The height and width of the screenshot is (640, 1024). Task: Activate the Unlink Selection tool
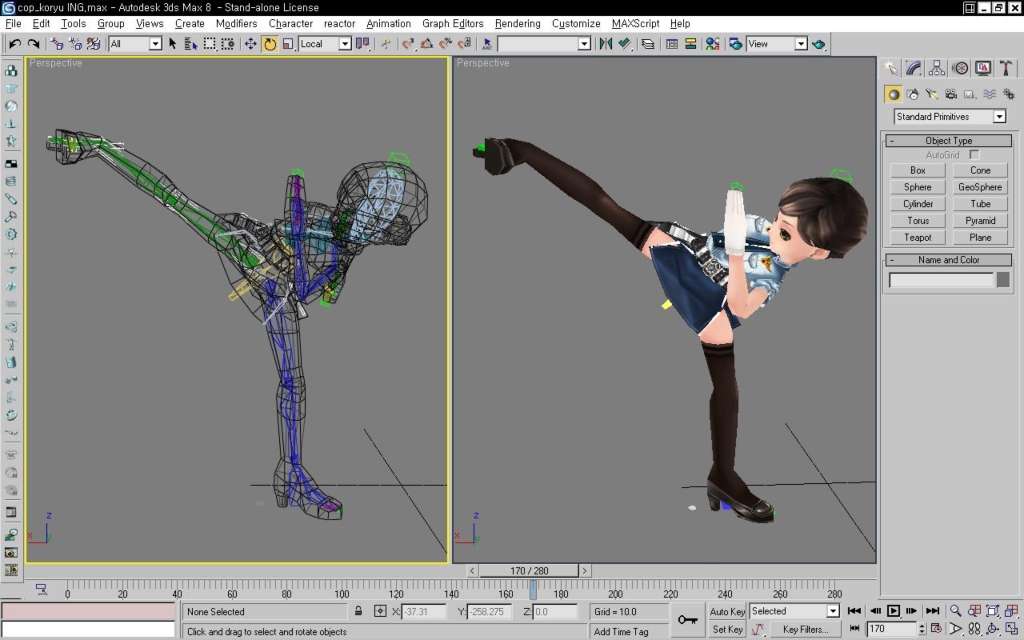(75, 44)
